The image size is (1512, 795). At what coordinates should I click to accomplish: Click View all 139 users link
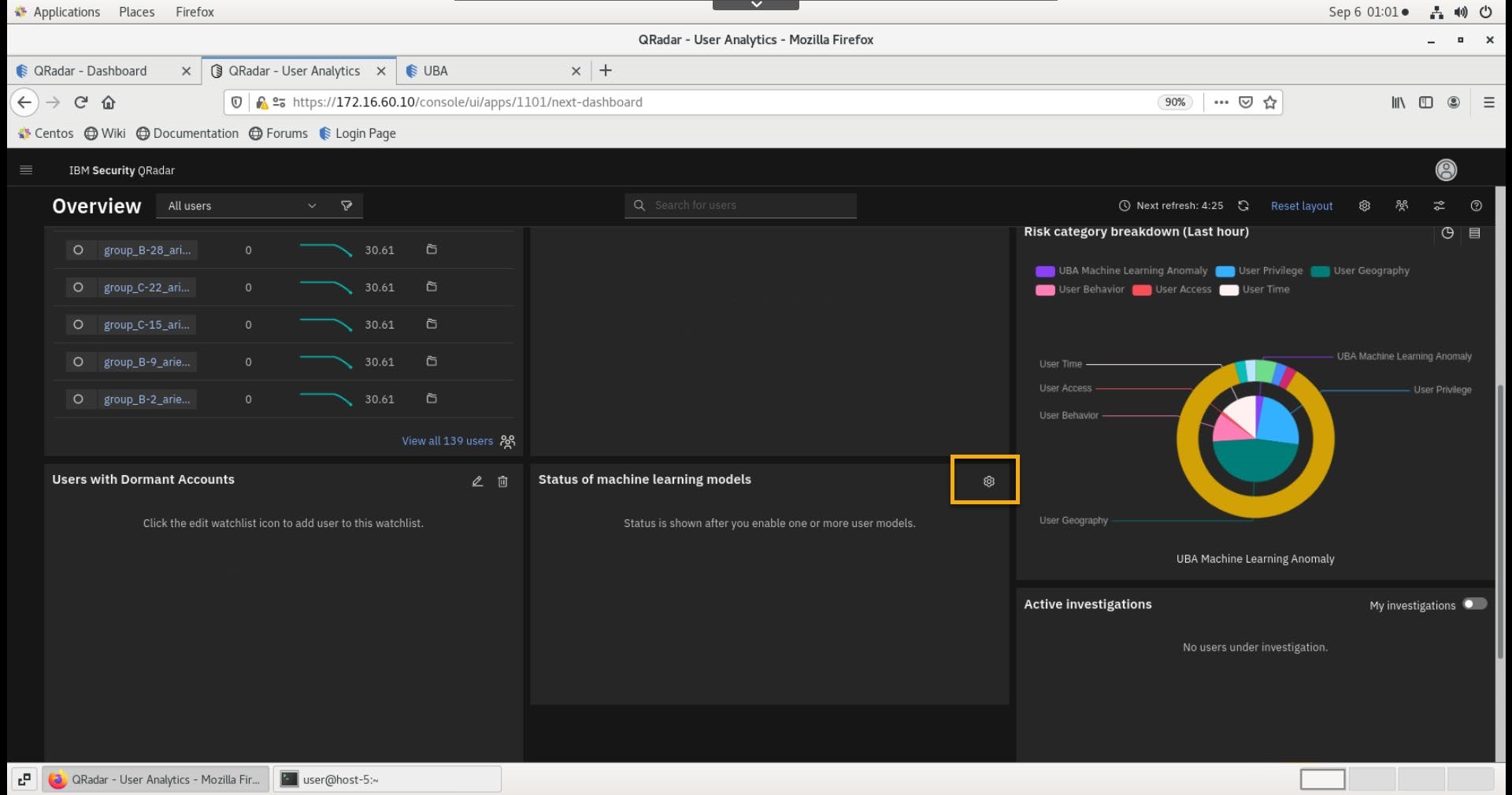[x=447, y=441]
